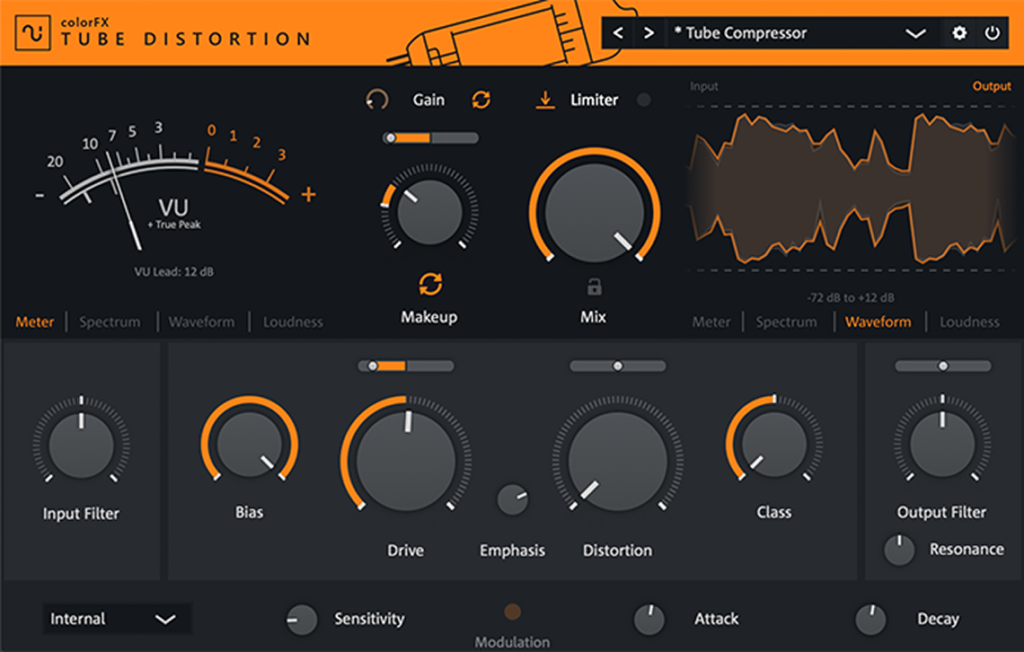Viewport: 1024px width, 652px height.
Task: Select the Resonance mini knob
Action: 898,549
